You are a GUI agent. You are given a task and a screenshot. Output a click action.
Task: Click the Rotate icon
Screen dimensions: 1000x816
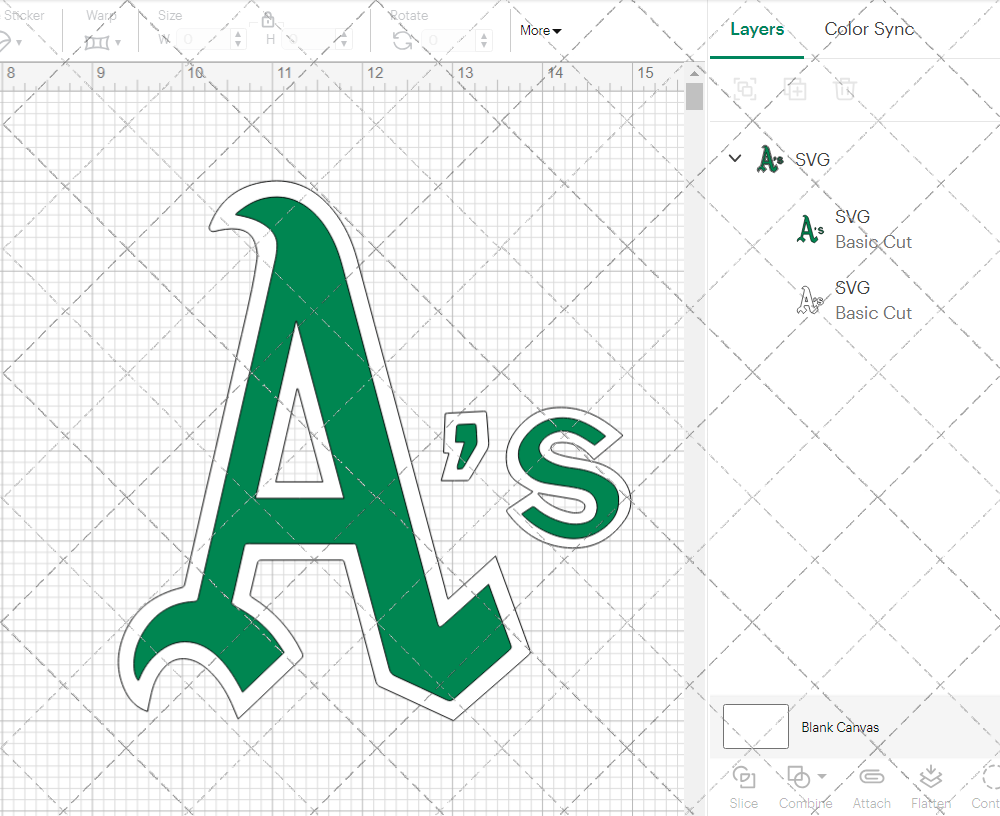pos(402,41)
